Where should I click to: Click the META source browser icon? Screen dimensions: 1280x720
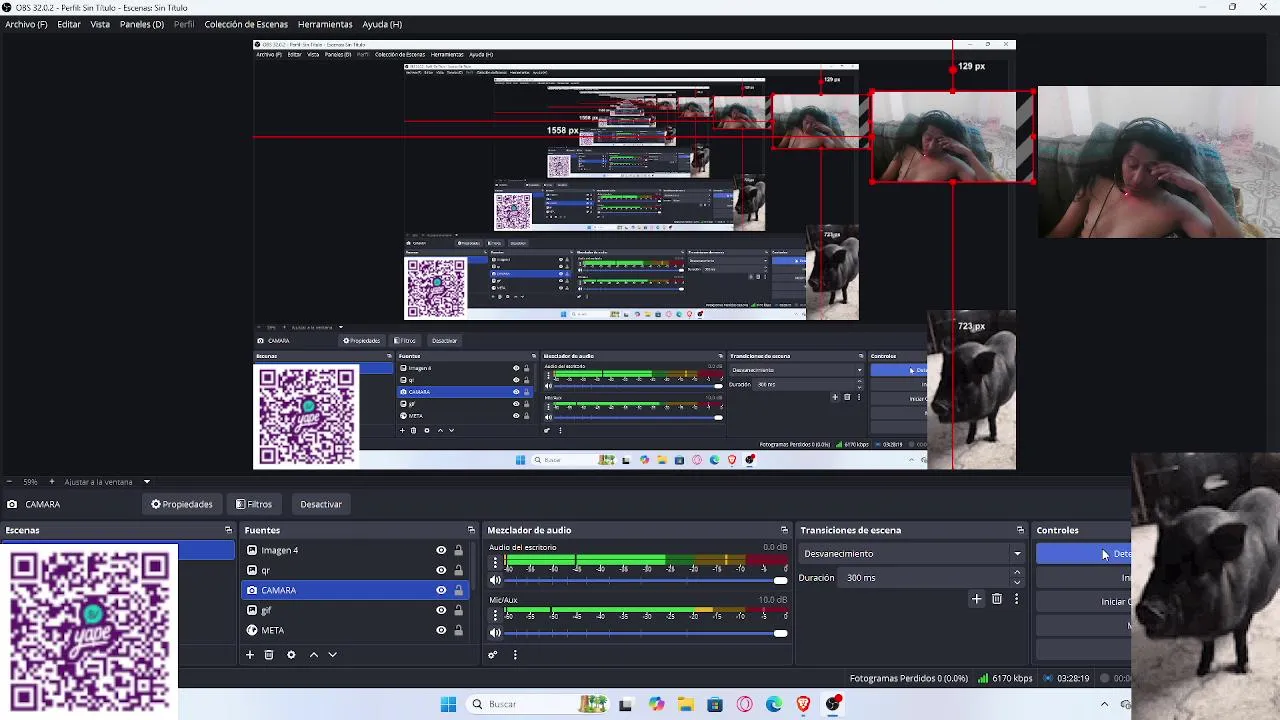point(252,630)
